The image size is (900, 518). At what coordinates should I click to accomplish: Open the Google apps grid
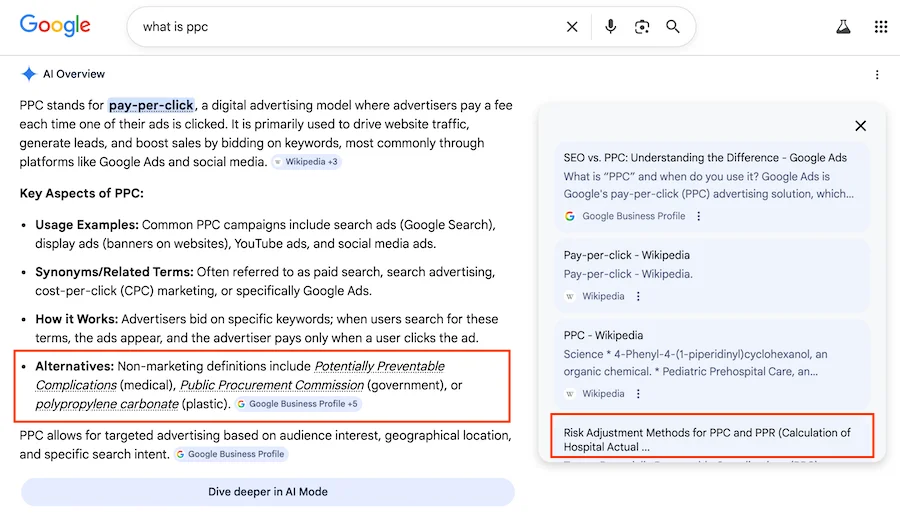[x=881, y=27]
